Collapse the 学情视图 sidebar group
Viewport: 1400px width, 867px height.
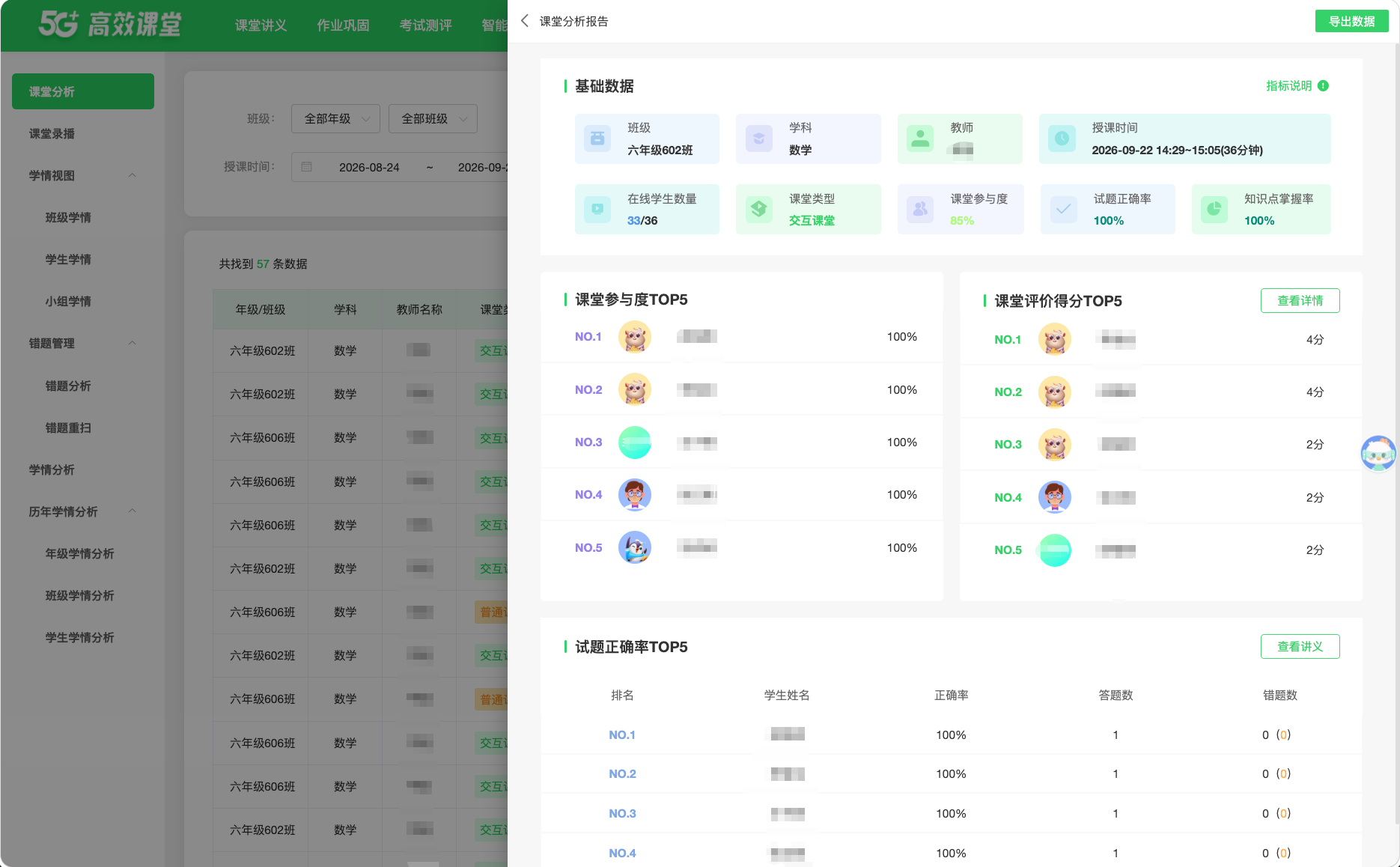click(133, 175)
